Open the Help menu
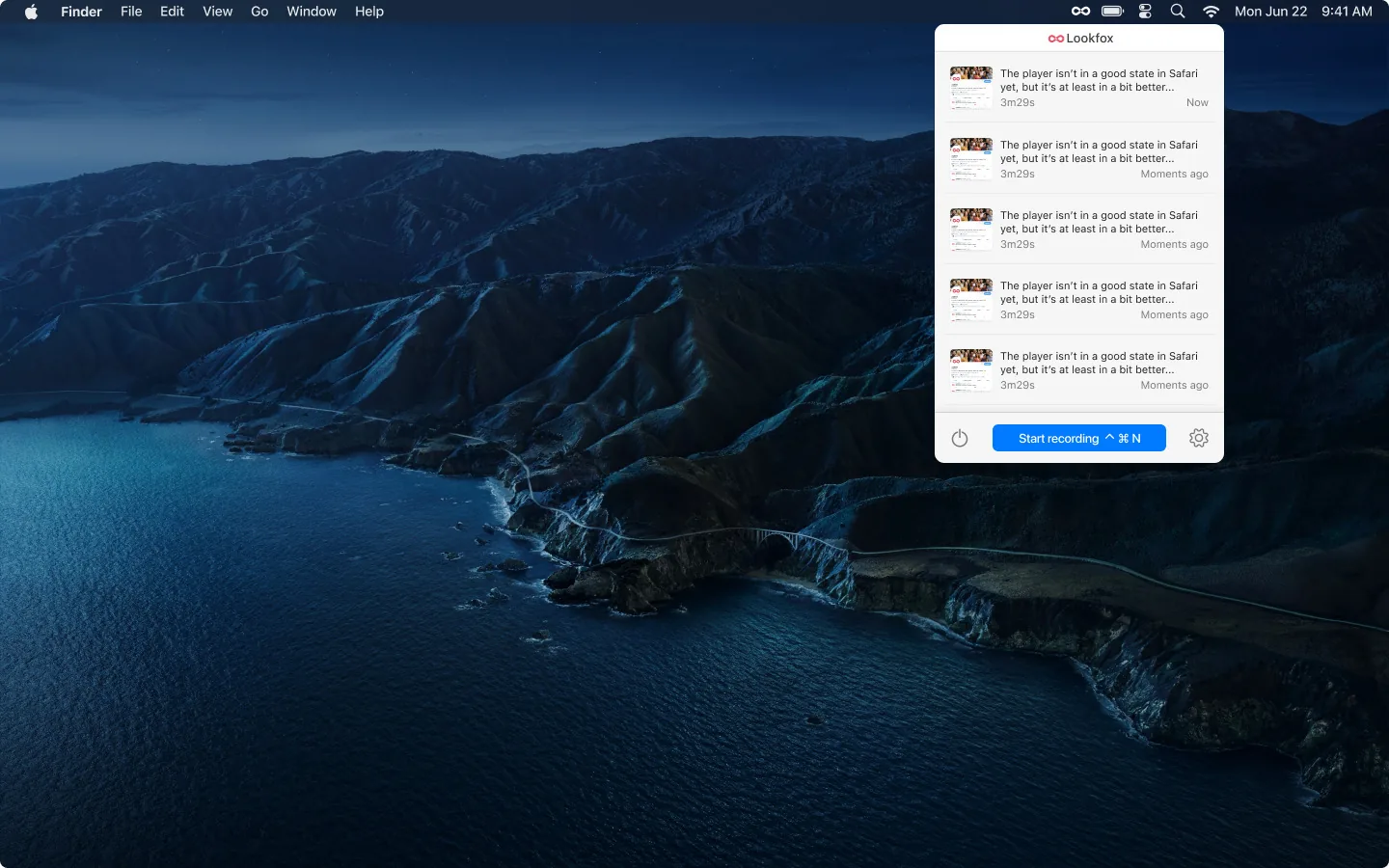The height and width of the screenshot is (868, 1389). 369,12
